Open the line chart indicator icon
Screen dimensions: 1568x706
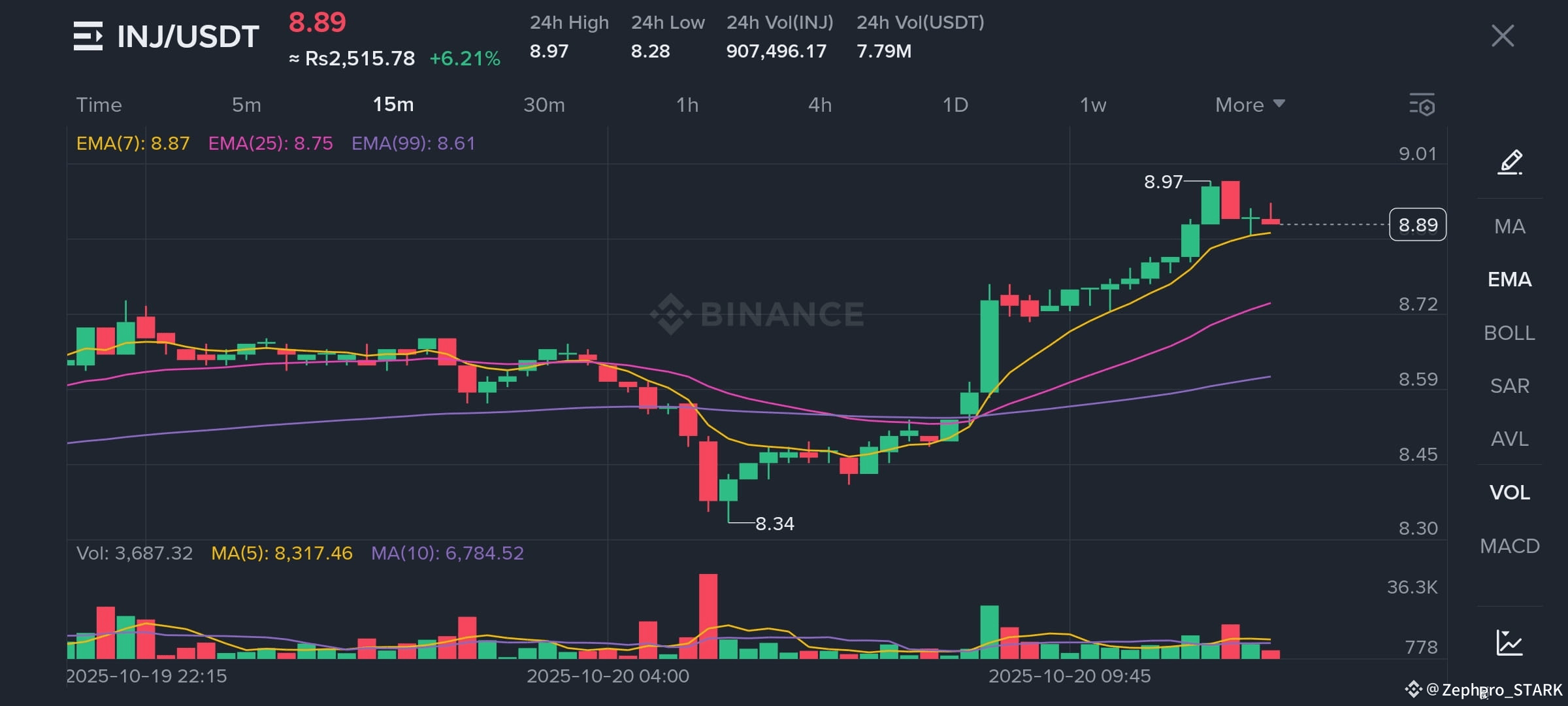coord(1510,643)
